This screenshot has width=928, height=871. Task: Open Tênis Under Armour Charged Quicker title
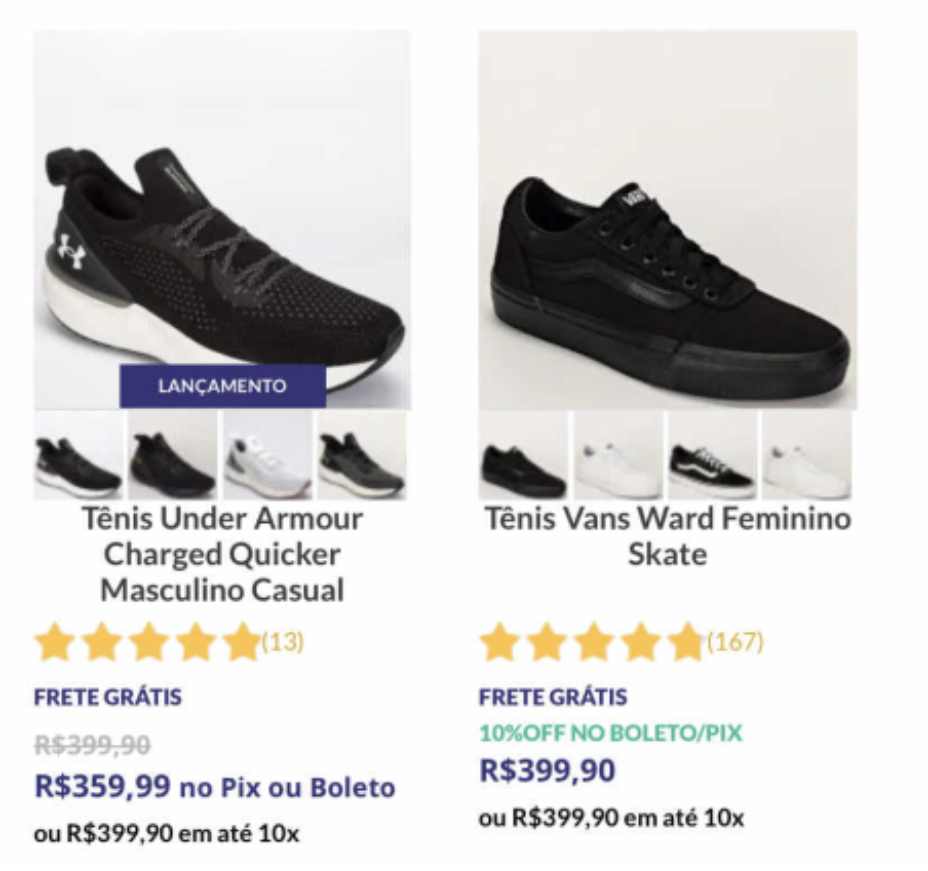(x=222, y=554)
